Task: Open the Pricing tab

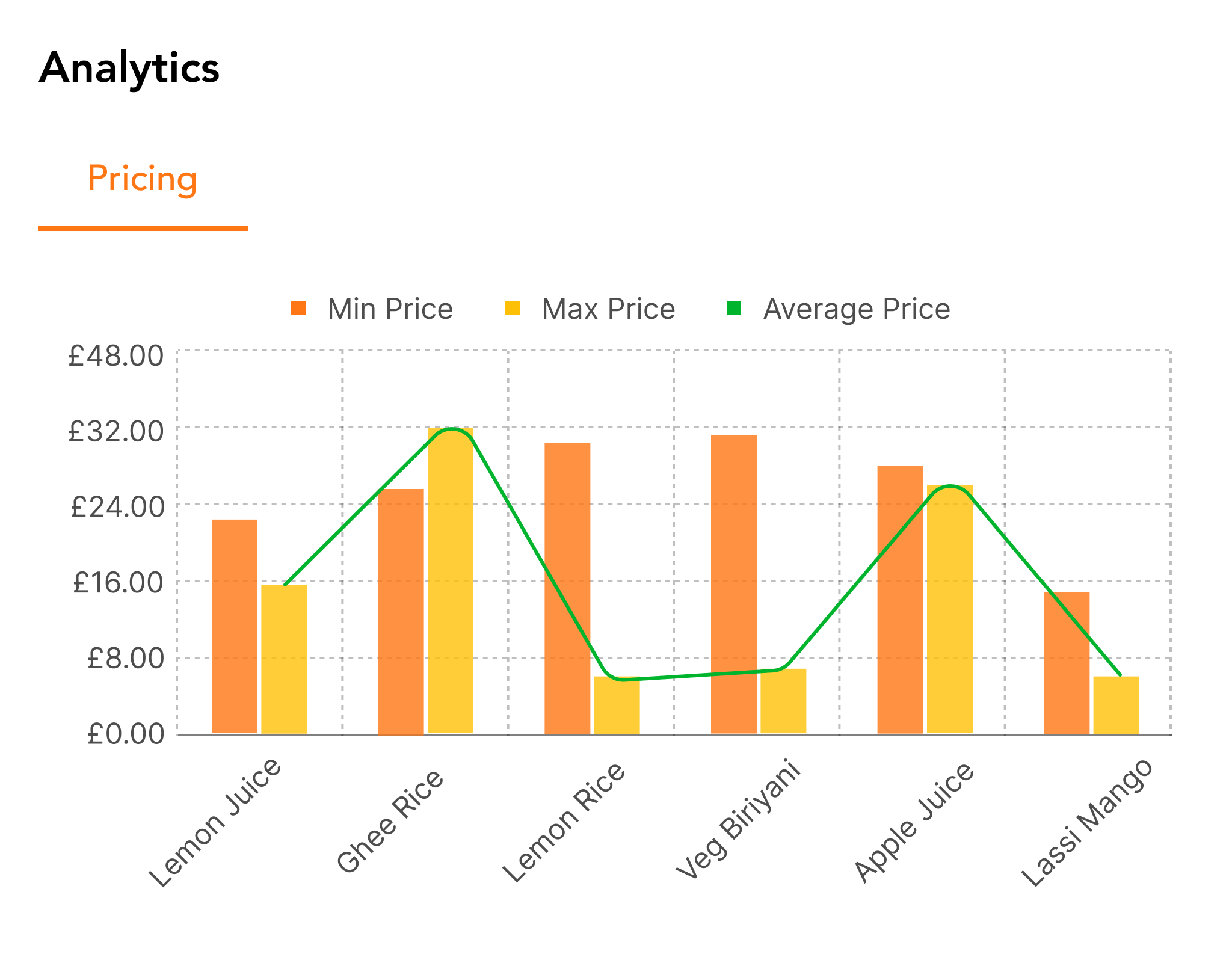Action: (143, 179)
